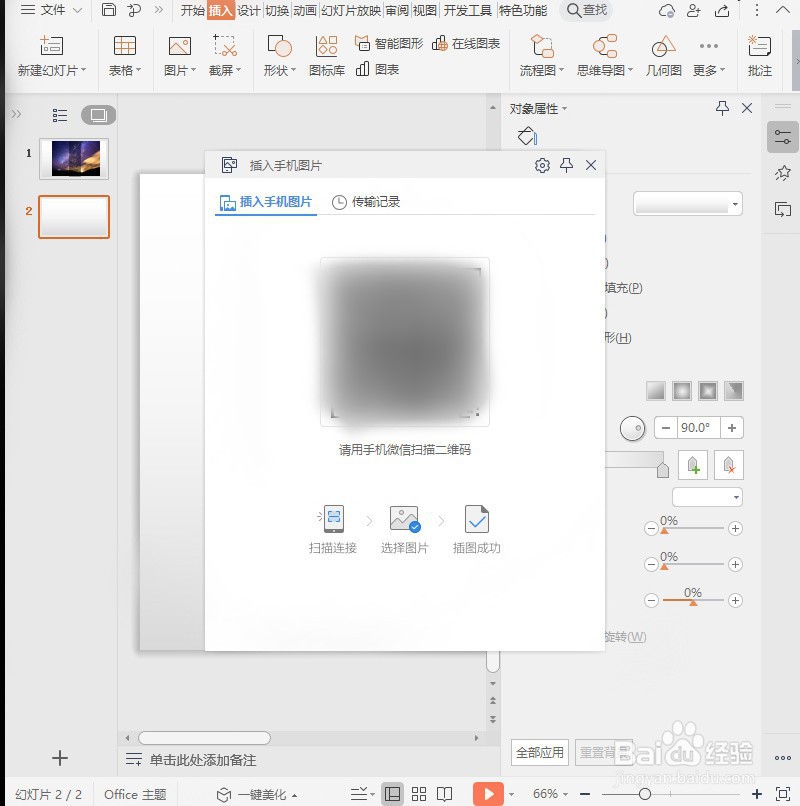
Task: Open the 开发工具 ribbon tab
Action: coord(467,10)
